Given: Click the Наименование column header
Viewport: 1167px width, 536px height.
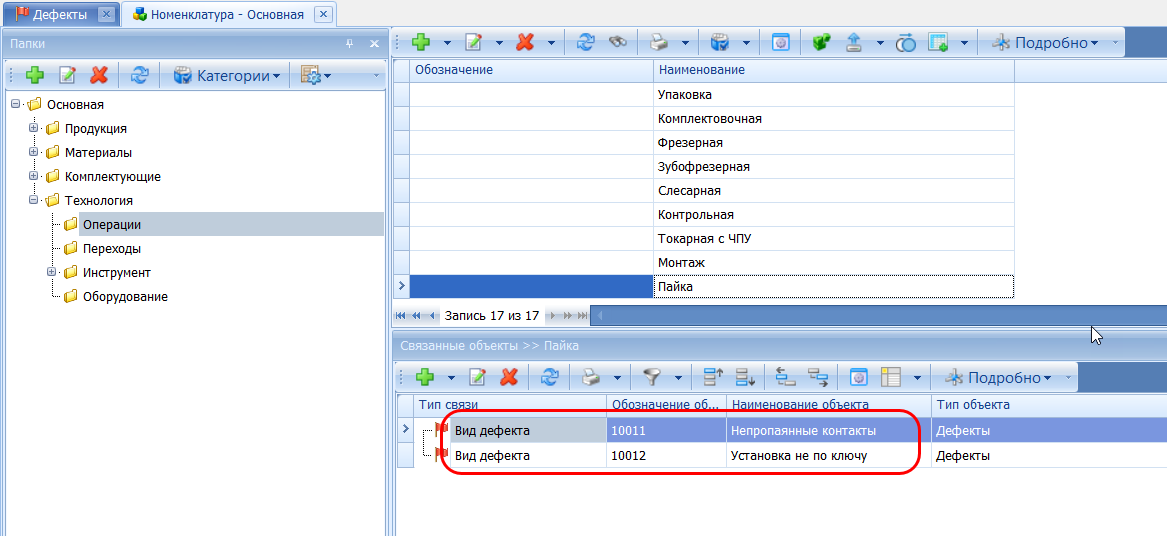Looking at the screenshot, I should tap(700, 70).
